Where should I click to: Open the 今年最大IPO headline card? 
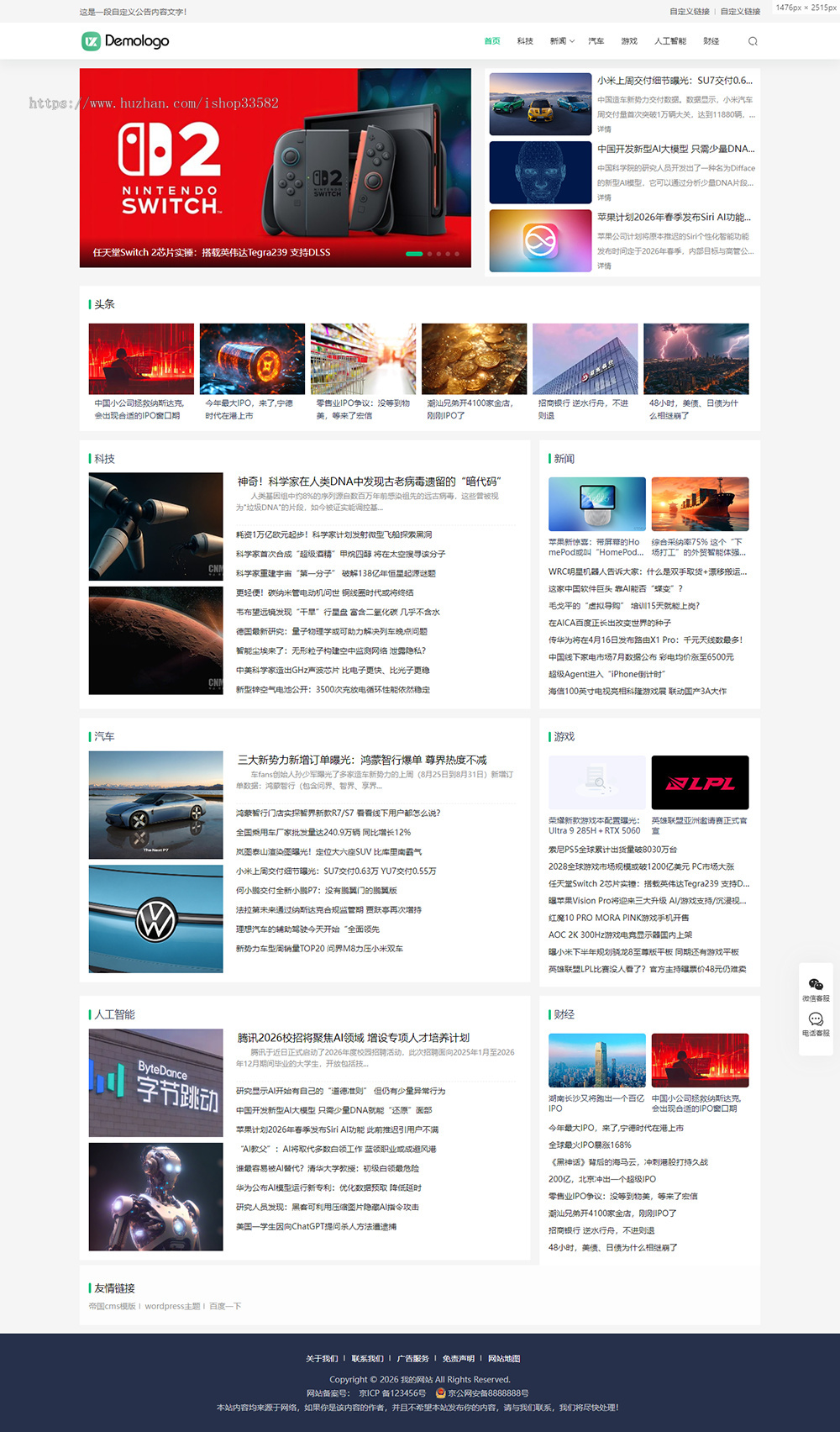tap(252, 372)
